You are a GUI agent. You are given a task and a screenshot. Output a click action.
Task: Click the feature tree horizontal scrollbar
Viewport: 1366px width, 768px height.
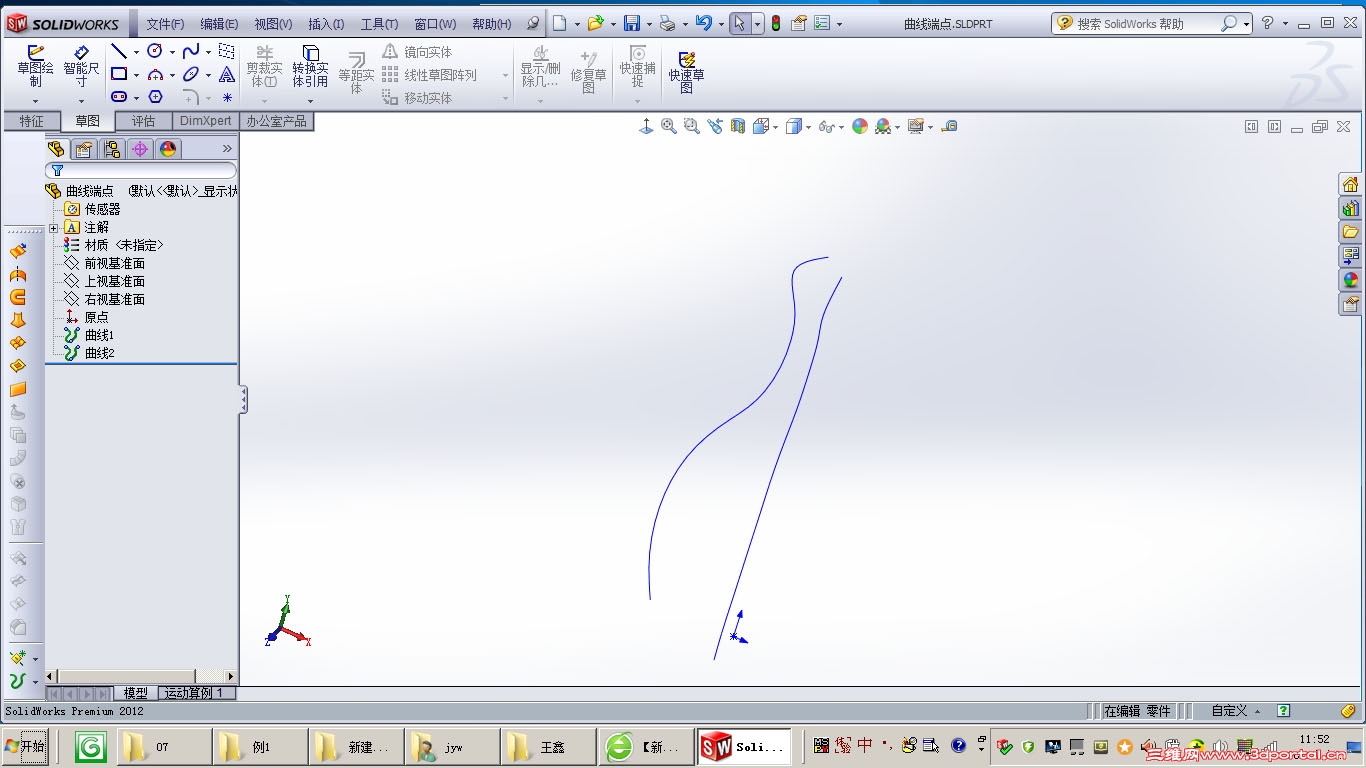pos(141,677)
